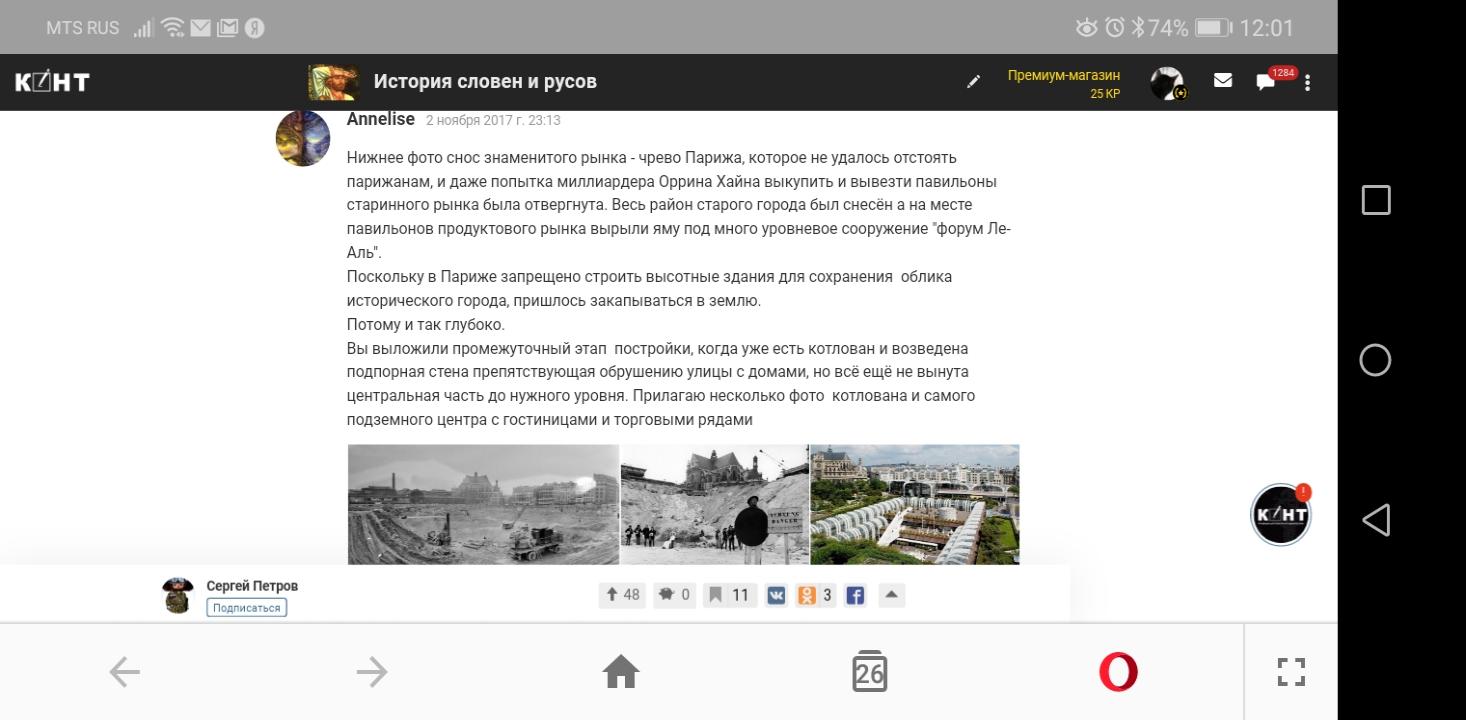Open the black-and-white excavation panorama photo
The width and height of the screenshot is (1466, 720).
[x=484, y=504]
